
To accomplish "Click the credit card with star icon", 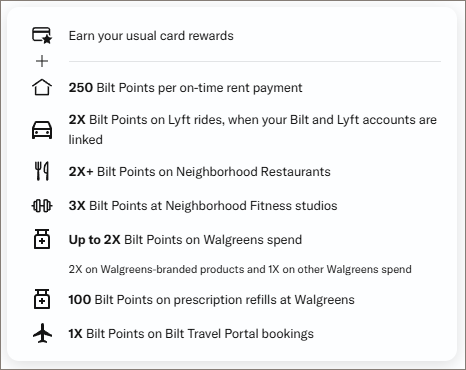I will pos(42,35).
